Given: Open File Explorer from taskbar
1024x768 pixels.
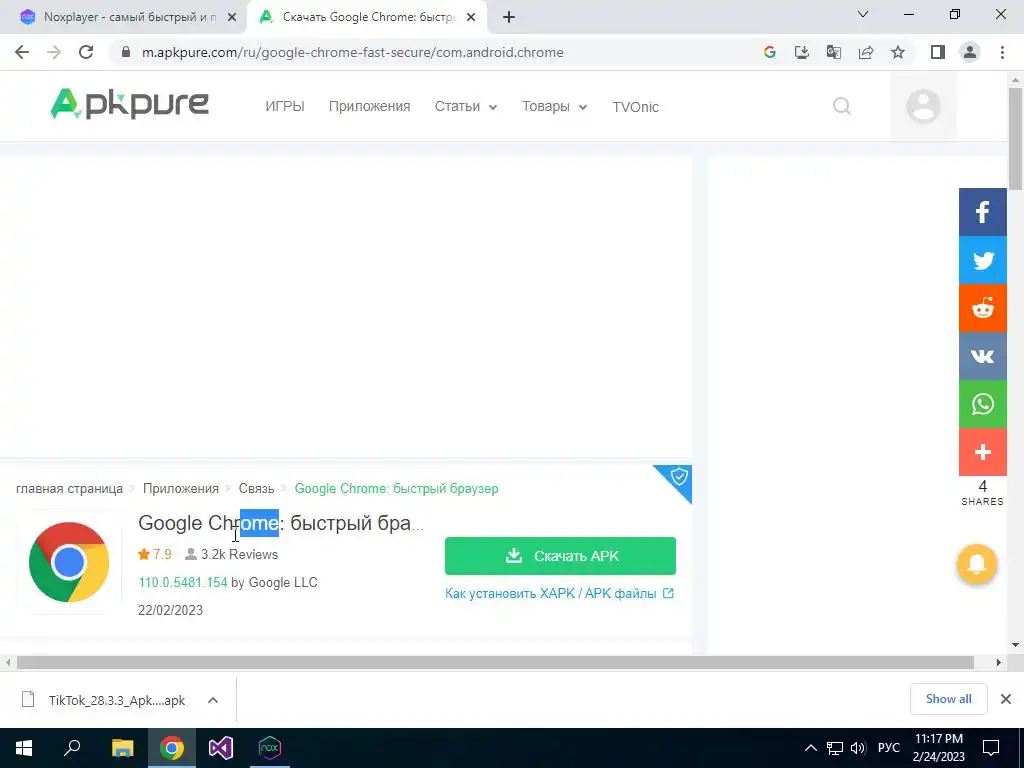Looking at the screenshot, I should [122, 748].
